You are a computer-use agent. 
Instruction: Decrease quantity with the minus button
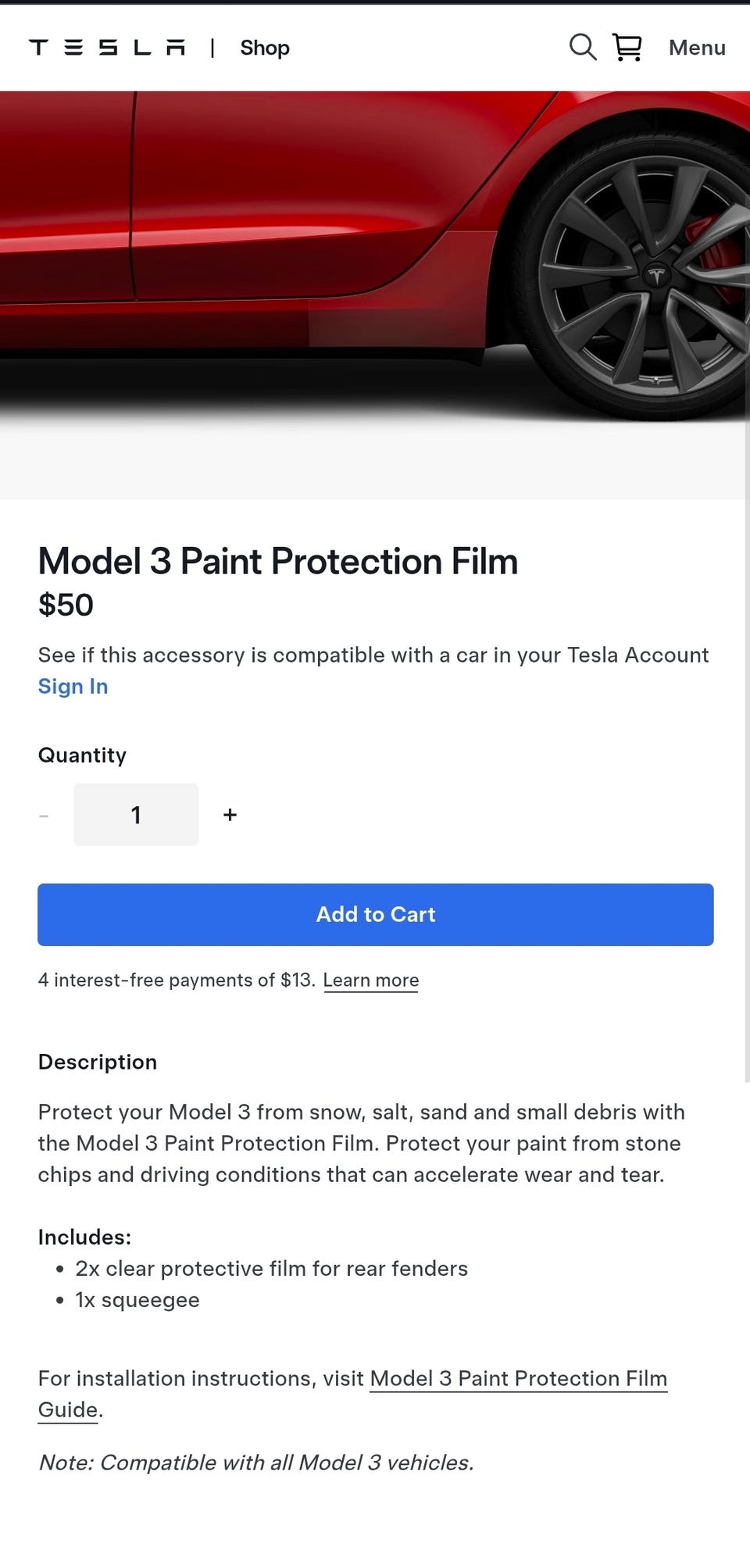pos(44,815)
